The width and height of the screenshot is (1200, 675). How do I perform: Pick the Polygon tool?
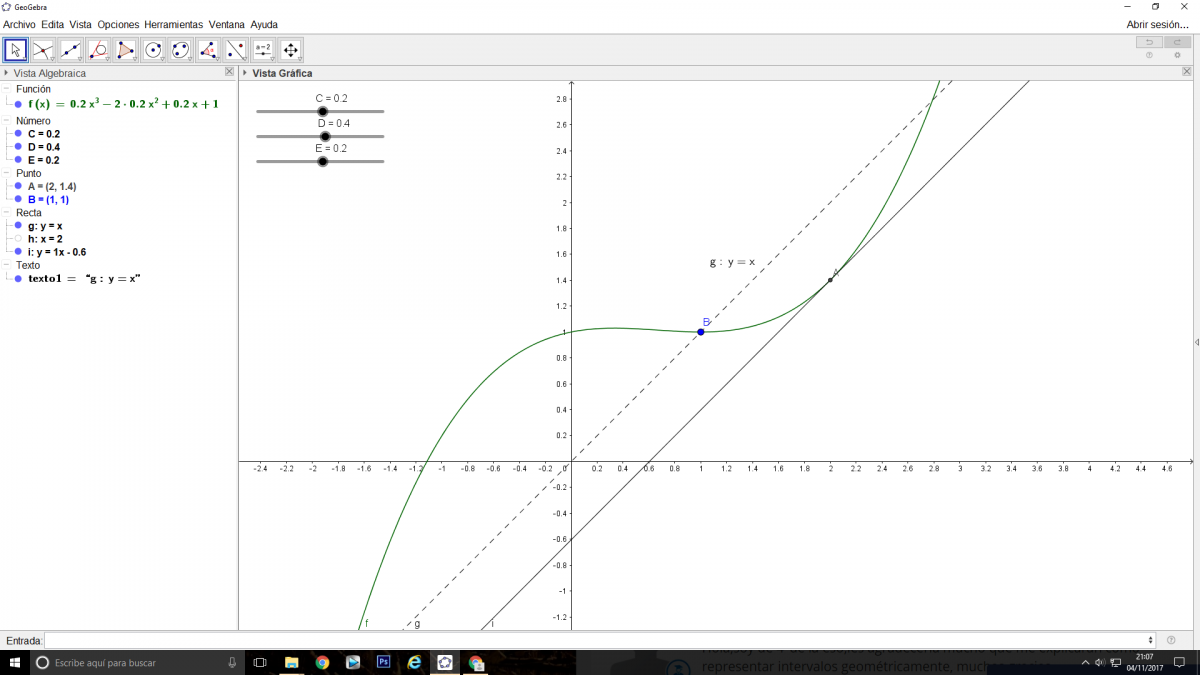(126, 49)
